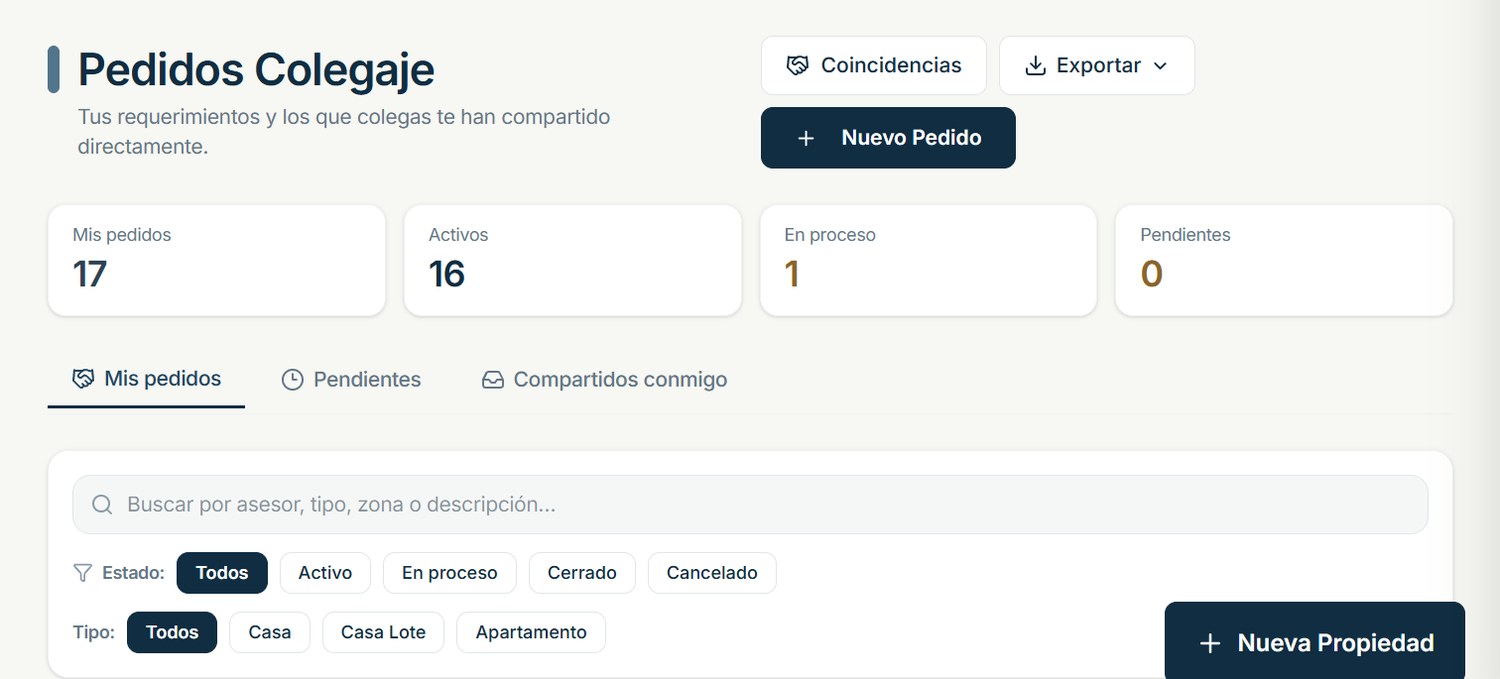Switch to the Pendientes tab
The width and height of the screenshot is (1500, 679).
coord(351,380)
